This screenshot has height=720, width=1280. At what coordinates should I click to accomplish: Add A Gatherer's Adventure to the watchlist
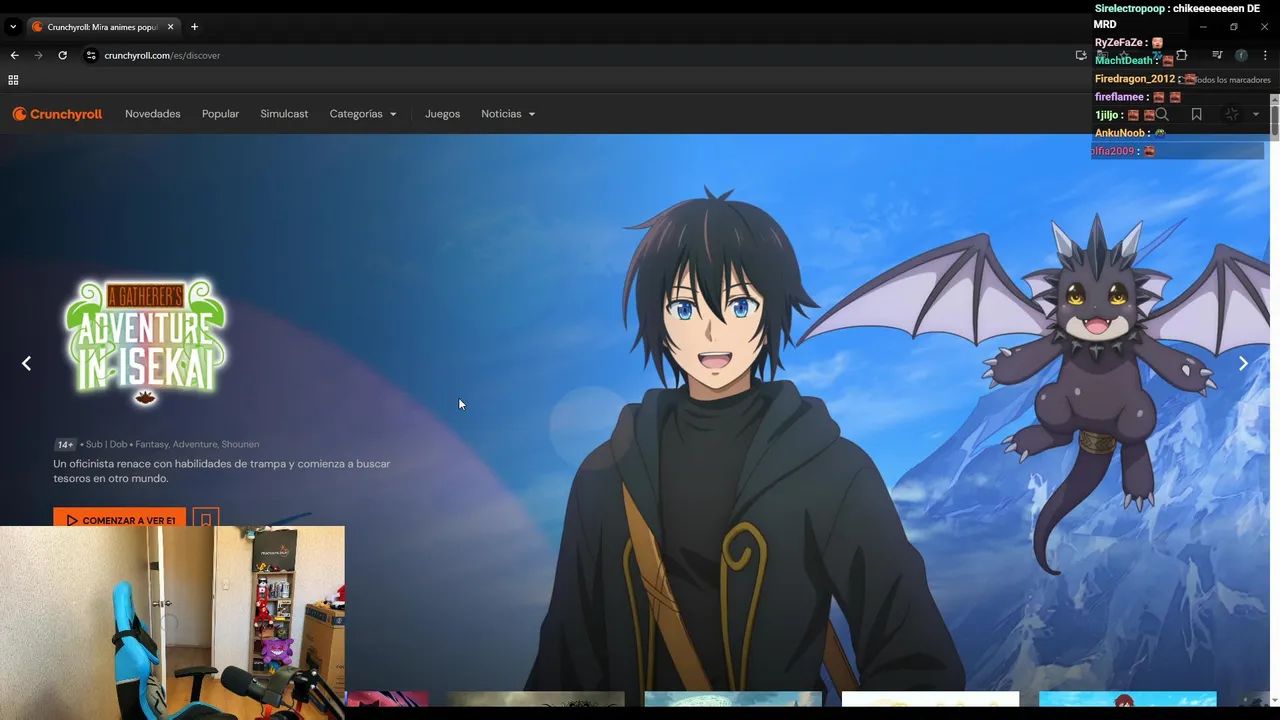click(206, 520)
